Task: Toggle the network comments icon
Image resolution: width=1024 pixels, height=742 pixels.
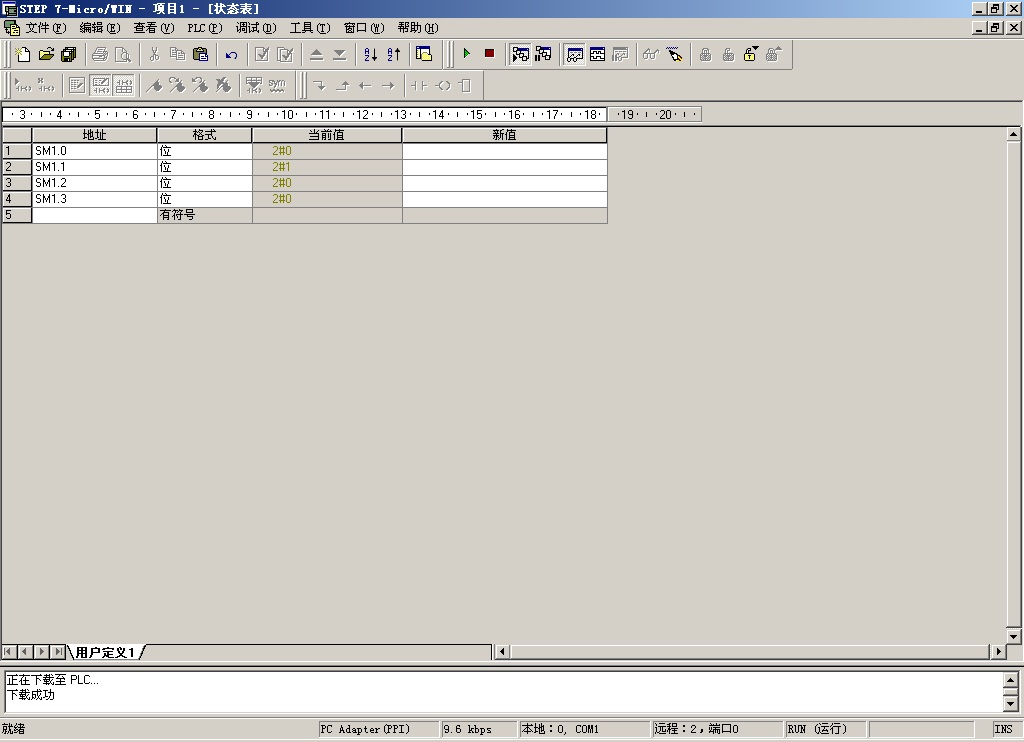Action: [101, 86]
